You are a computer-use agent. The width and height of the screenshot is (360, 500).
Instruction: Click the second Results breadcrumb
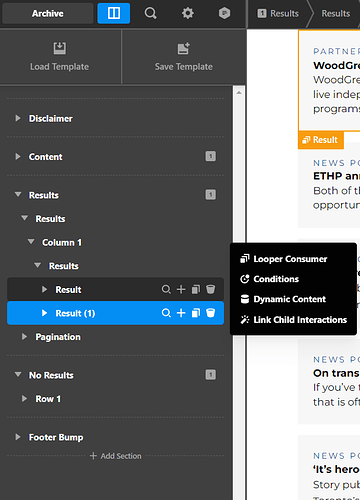pos(336,13)
